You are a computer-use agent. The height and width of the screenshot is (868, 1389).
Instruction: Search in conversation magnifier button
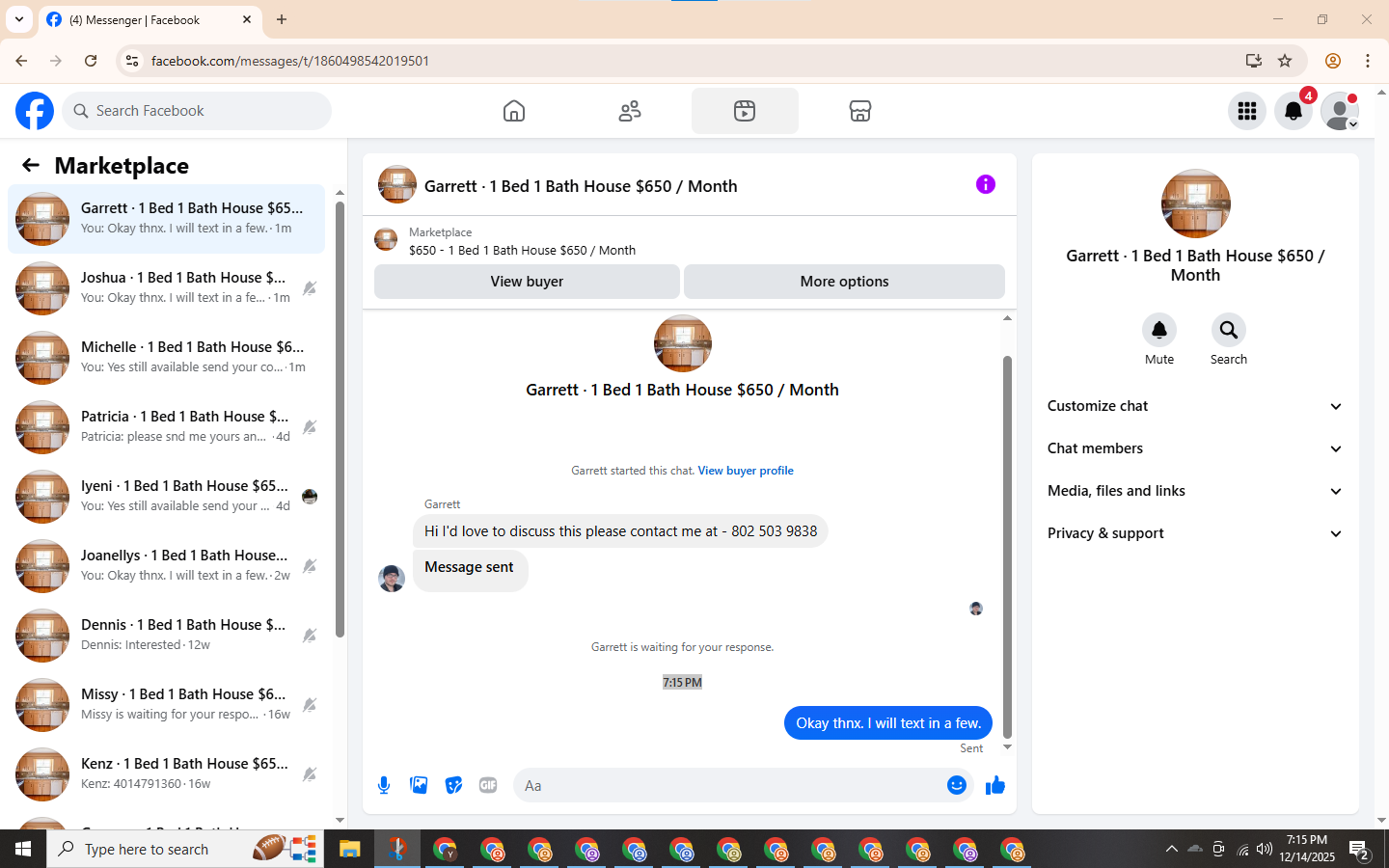[1229, 330]
